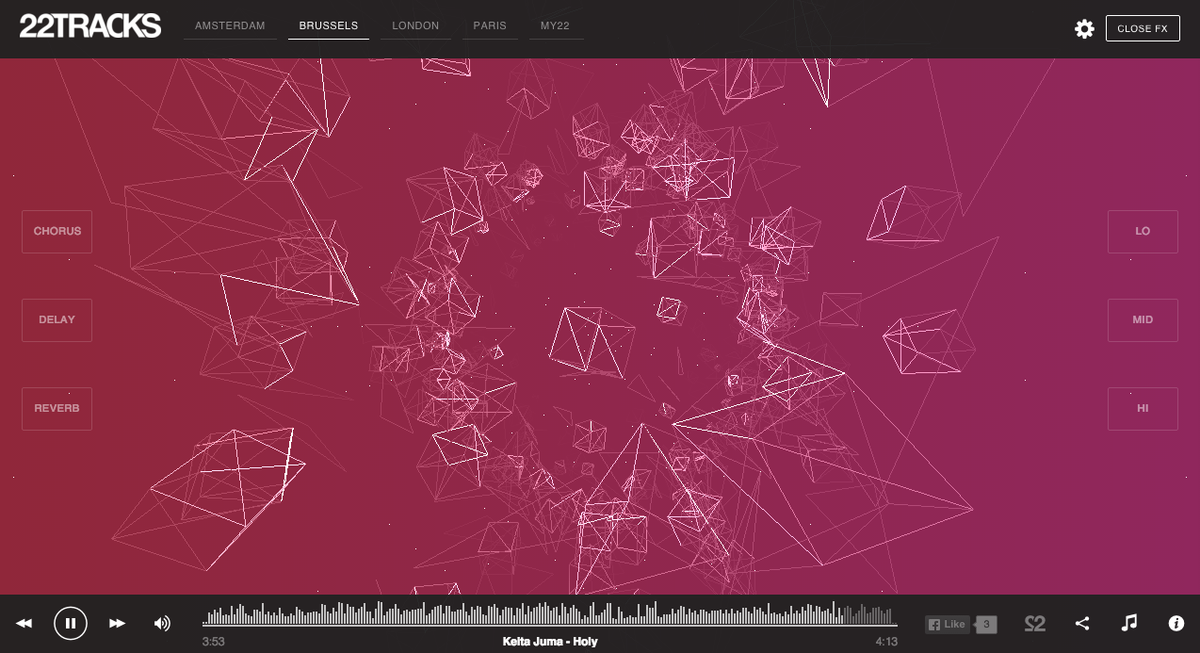This screenshot has width=1200, height=653.
Task: Click the 22 logo icon in player bar
Action: pyautogui.click(x=1035, y=624)
